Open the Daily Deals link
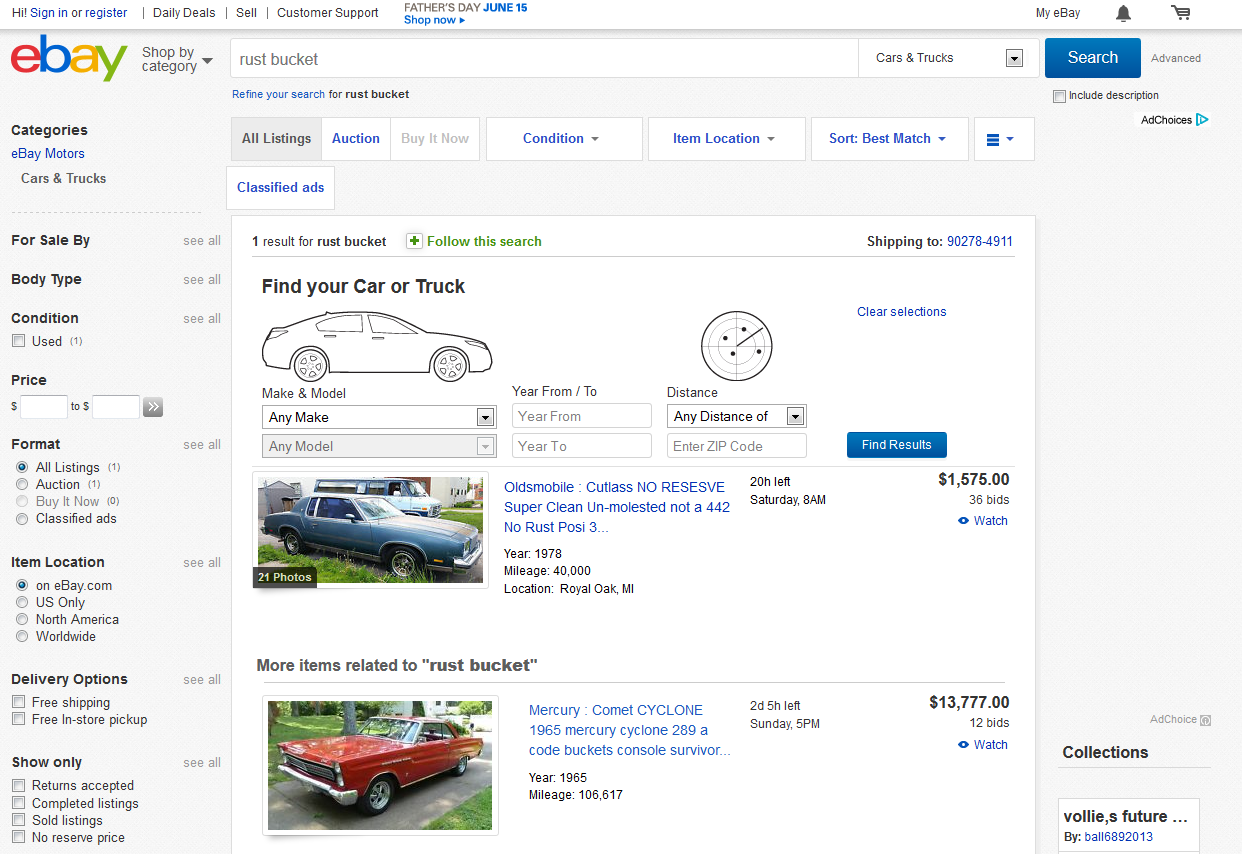 [183, 13]
